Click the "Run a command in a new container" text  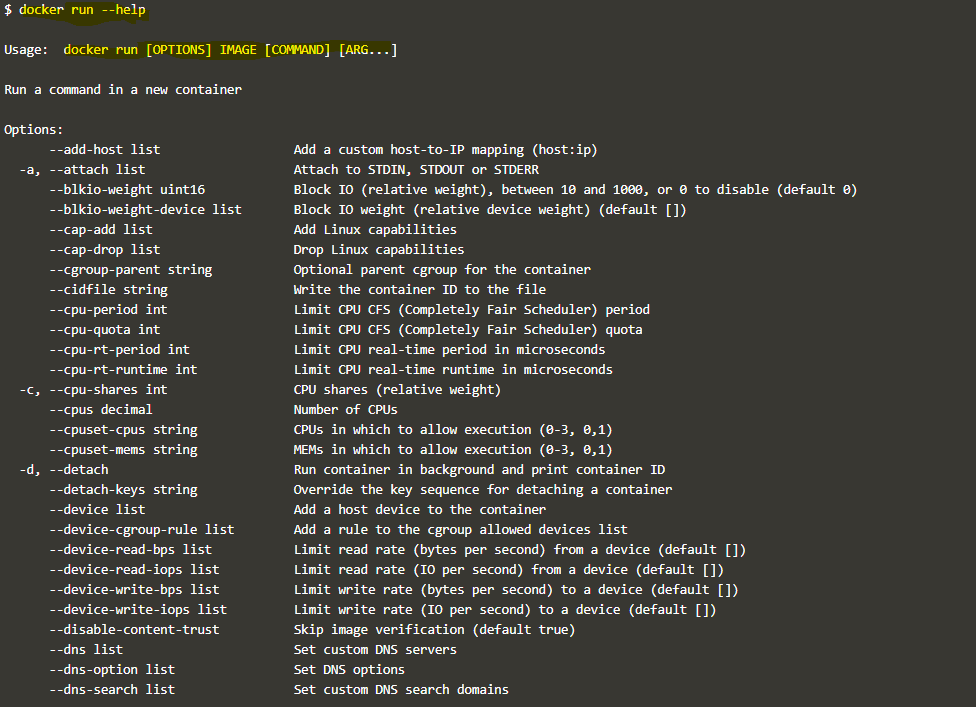tap(123, 90)
